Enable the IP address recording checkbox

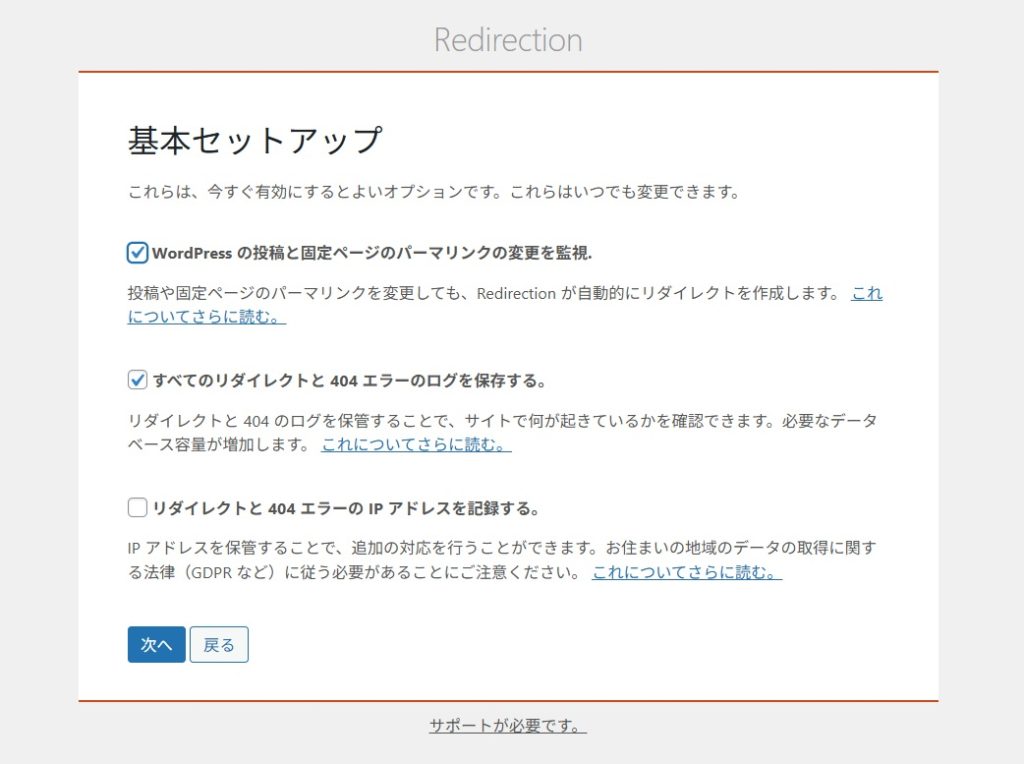(137, 507)
